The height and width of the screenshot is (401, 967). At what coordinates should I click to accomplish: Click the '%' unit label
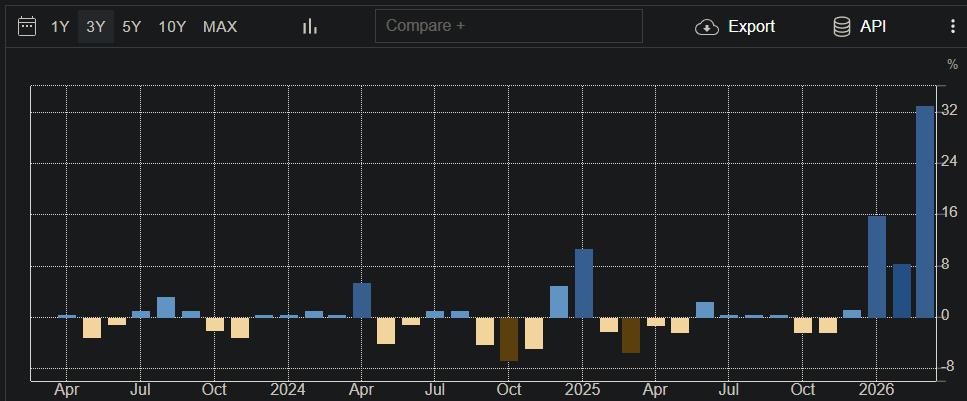tap(953, 64)
